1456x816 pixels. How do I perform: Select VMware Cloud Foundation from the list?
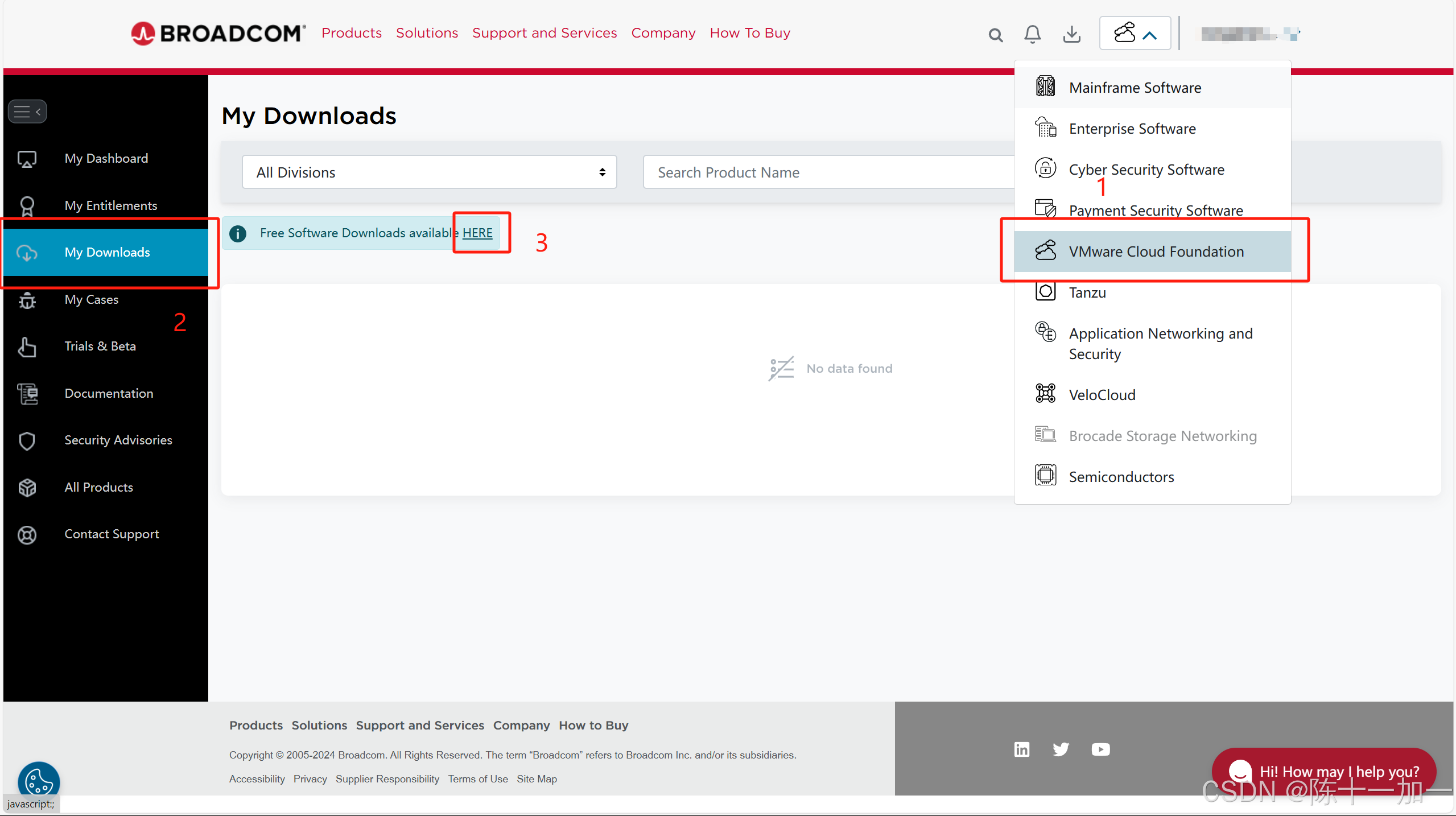(x=1155, y=252)
